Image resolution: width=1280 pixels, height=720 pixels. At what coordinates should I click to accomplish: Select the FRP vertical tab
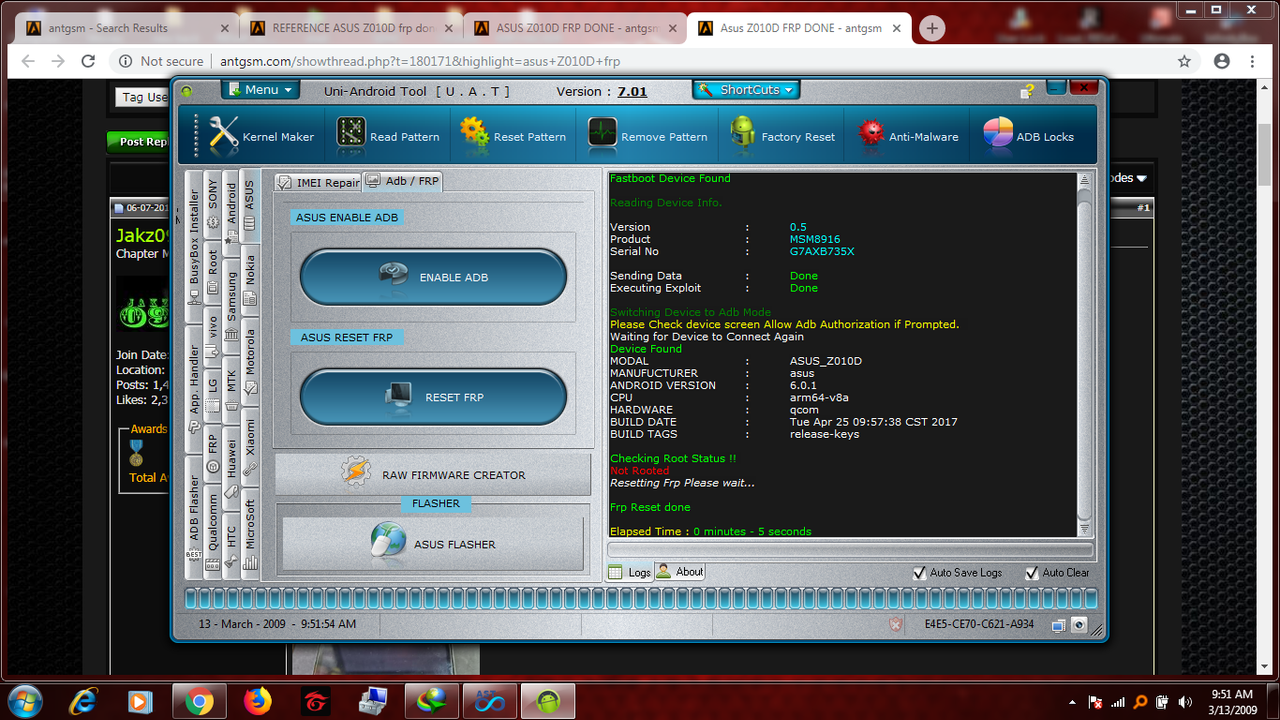click(x=212, y=452)
